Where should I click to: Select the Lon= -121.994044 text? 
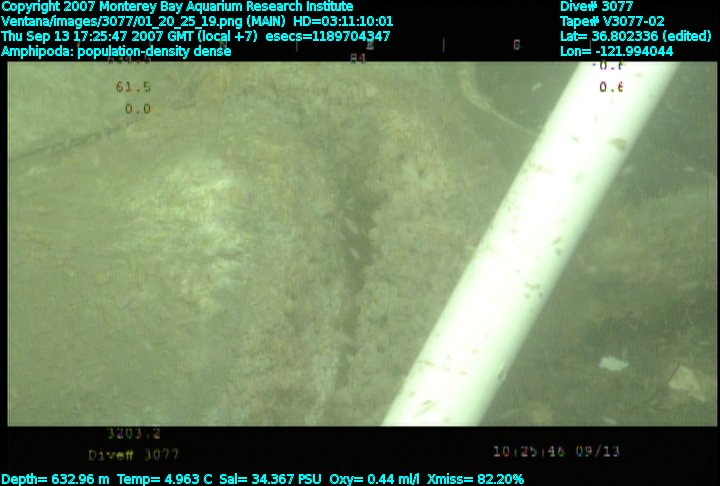point(617,51)
